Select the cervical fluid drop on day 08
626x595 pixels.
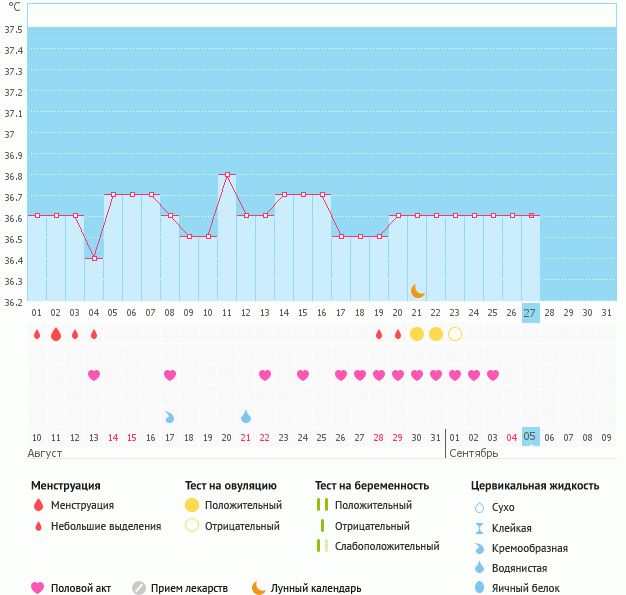[x=170, y=416]
